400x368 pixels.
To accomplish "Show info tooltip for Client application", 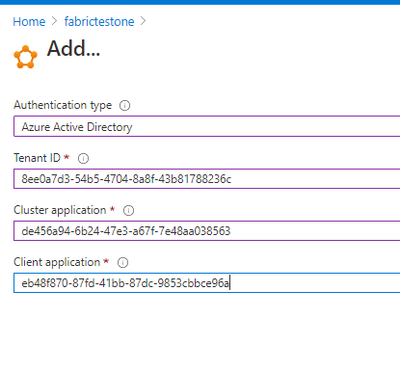I will (123, 263).
